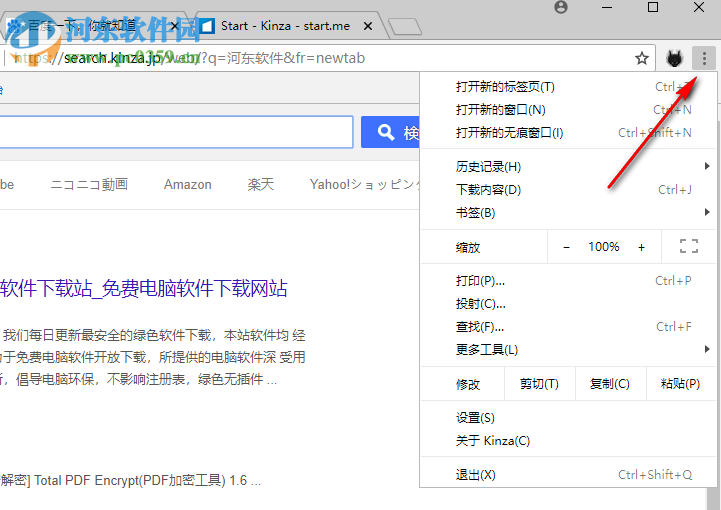The width and height of the screenshot is (721, 510).
Task: Click the Kinza wolf extension icon
Action: point(674,58)
